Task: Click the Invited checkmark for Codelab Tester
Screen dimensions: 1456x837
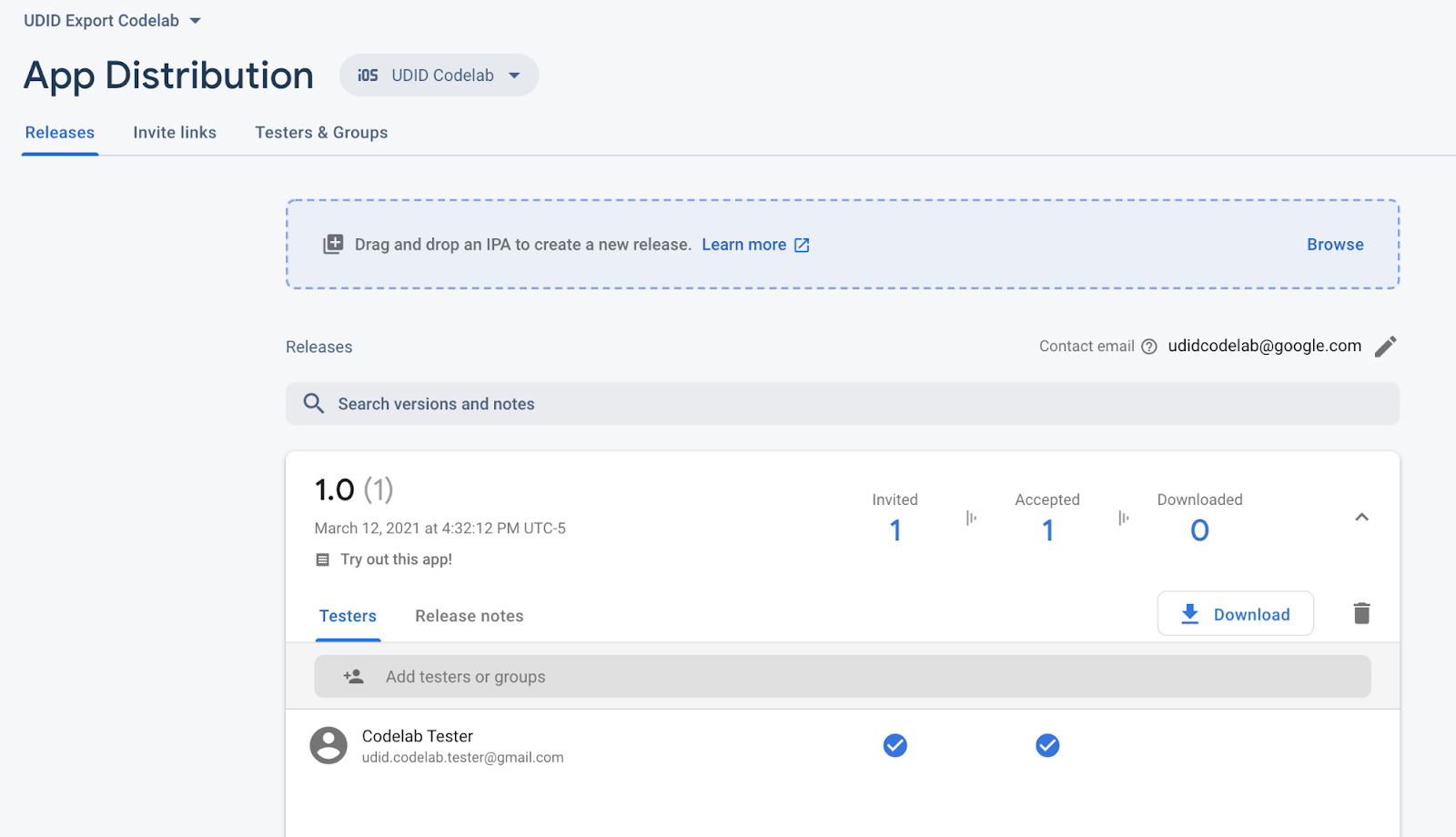Action: [895, 746]
